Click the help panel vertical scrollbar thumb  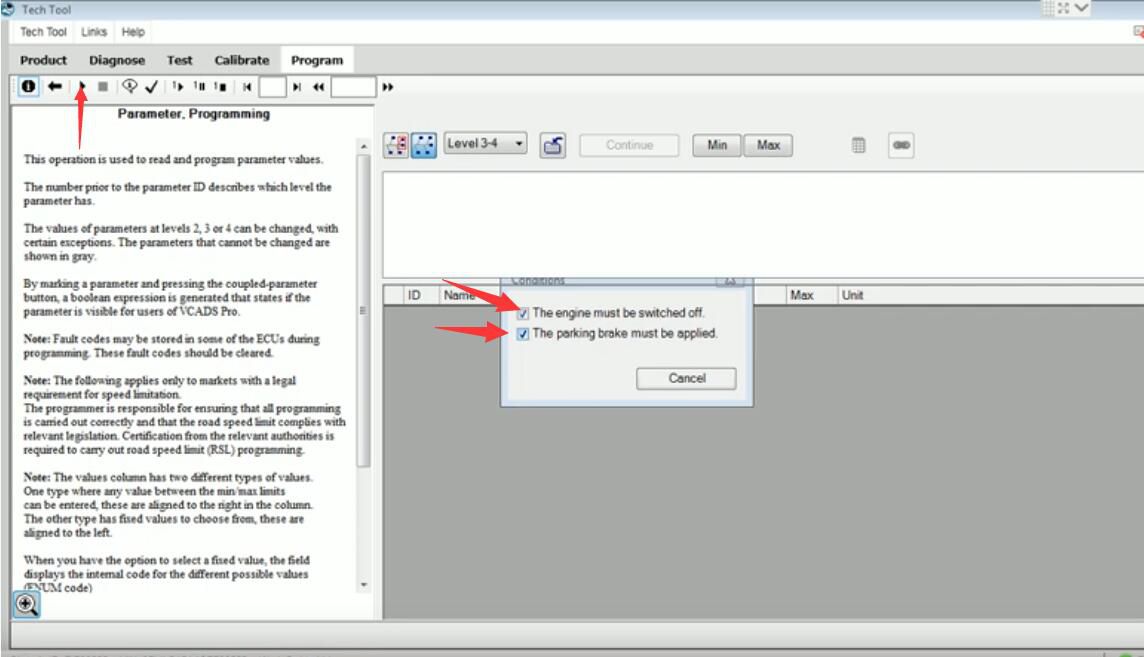363,311
